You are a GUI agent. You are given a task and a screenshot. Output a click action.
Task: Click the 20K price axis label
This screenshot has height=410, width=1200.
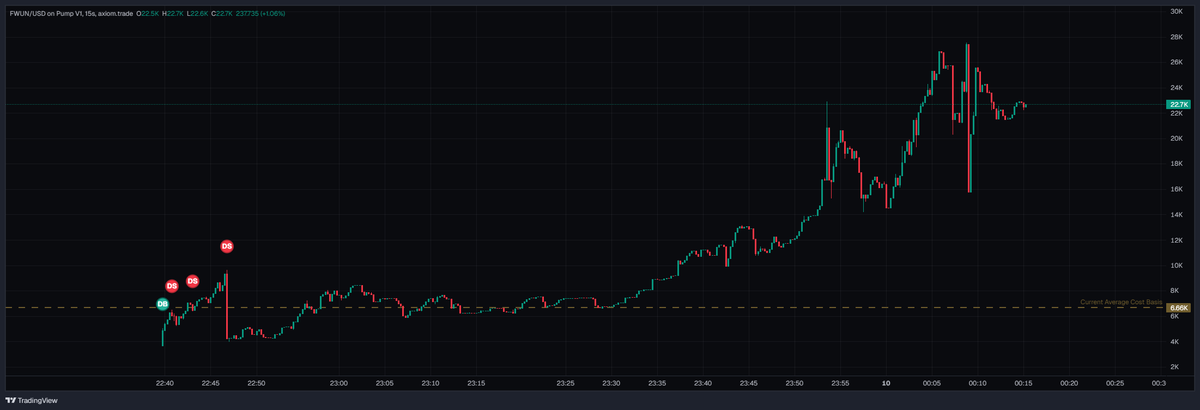click(x=1177, y=138)
